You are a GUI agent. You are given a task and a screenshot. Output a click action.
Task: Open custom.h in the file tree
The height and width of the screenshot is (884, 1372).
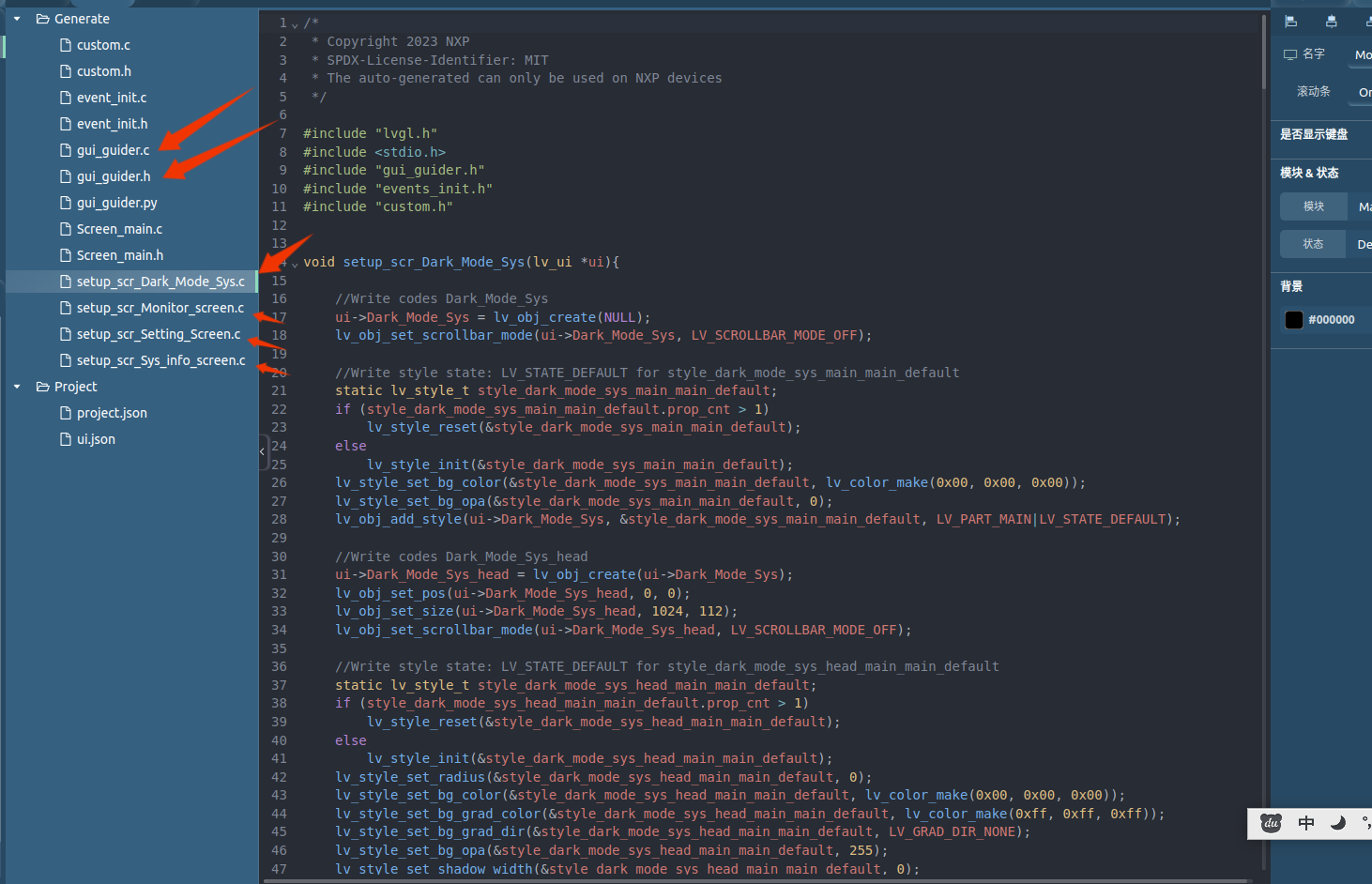104,71
